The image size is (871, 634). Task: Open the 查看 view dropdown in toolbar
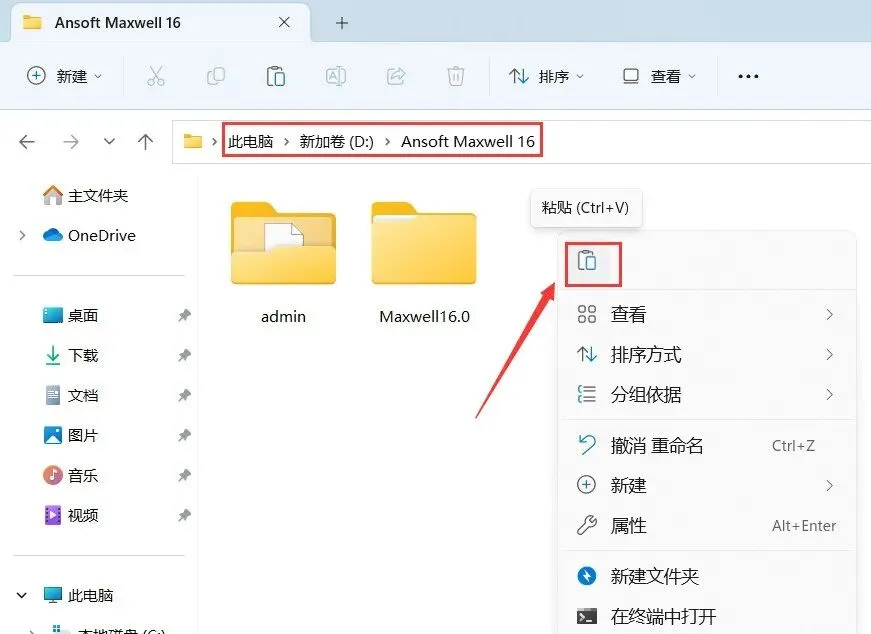click(659, 76)
